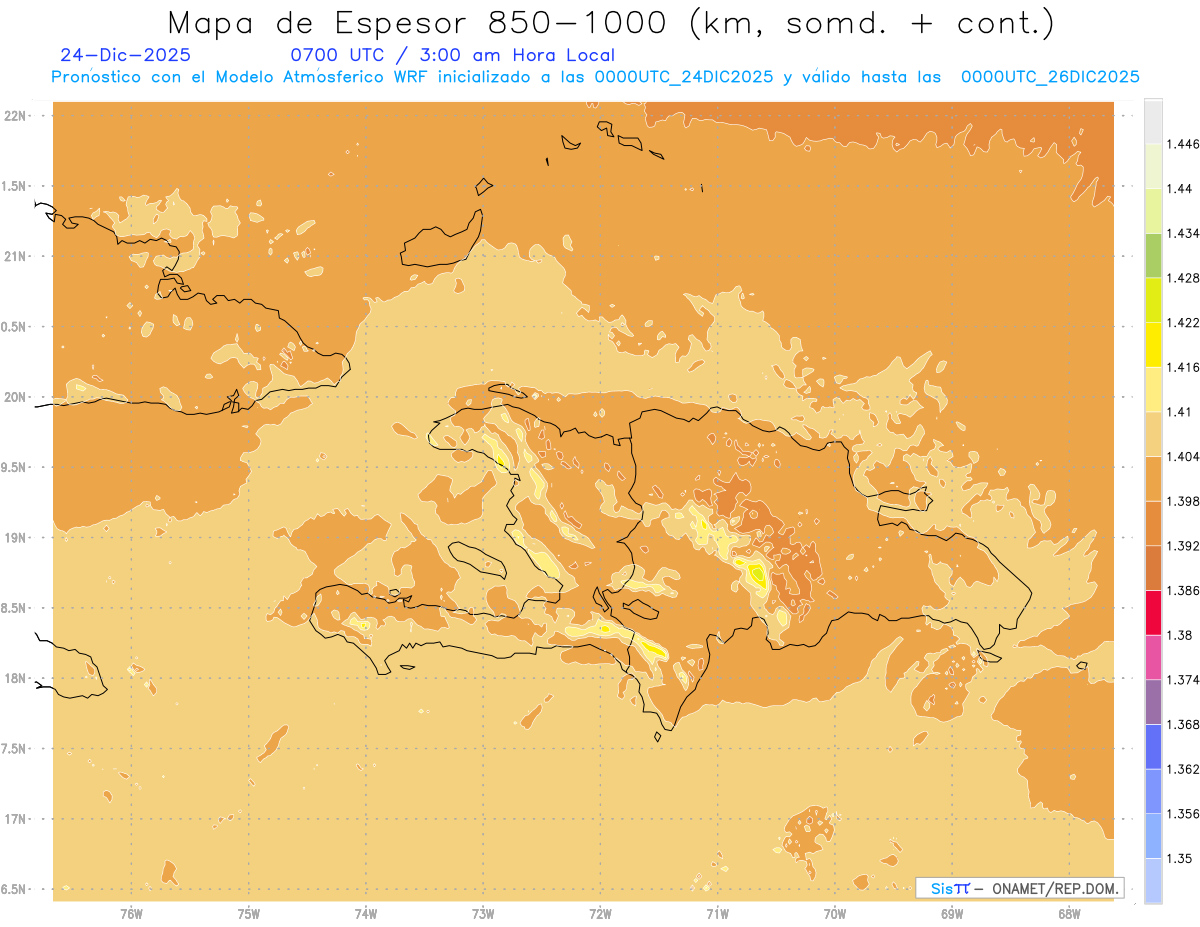Click the latitude label '22N'
Viewport: 1200px width, 927px height.
click(17, 115)
